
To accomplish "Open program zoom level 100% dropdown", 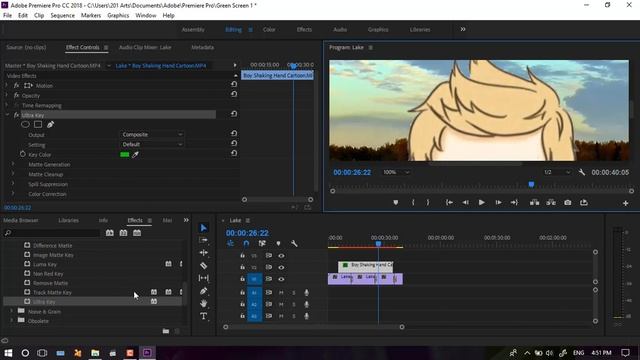I will tap(396, 172).
